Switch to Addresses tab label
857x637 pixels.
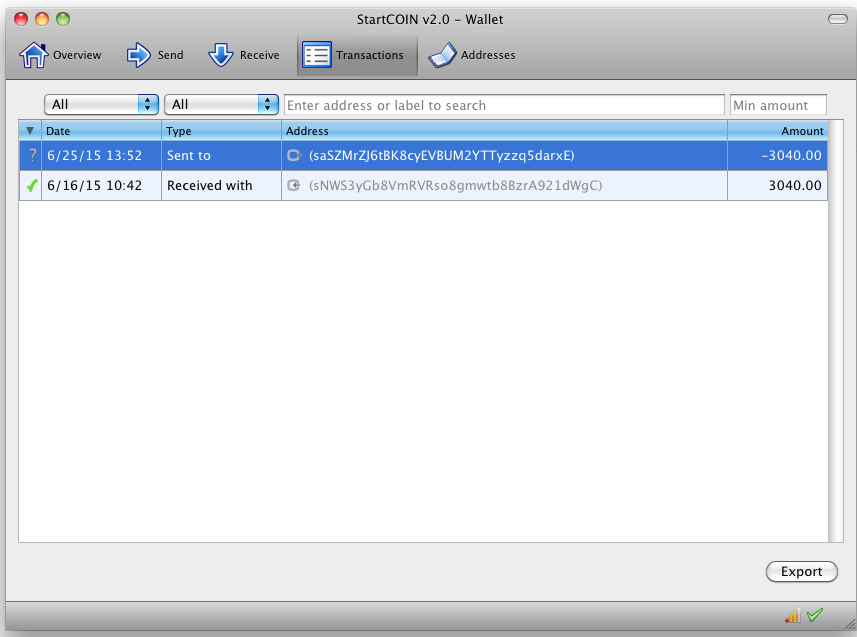pyautogui.click(x=488, y=55)
